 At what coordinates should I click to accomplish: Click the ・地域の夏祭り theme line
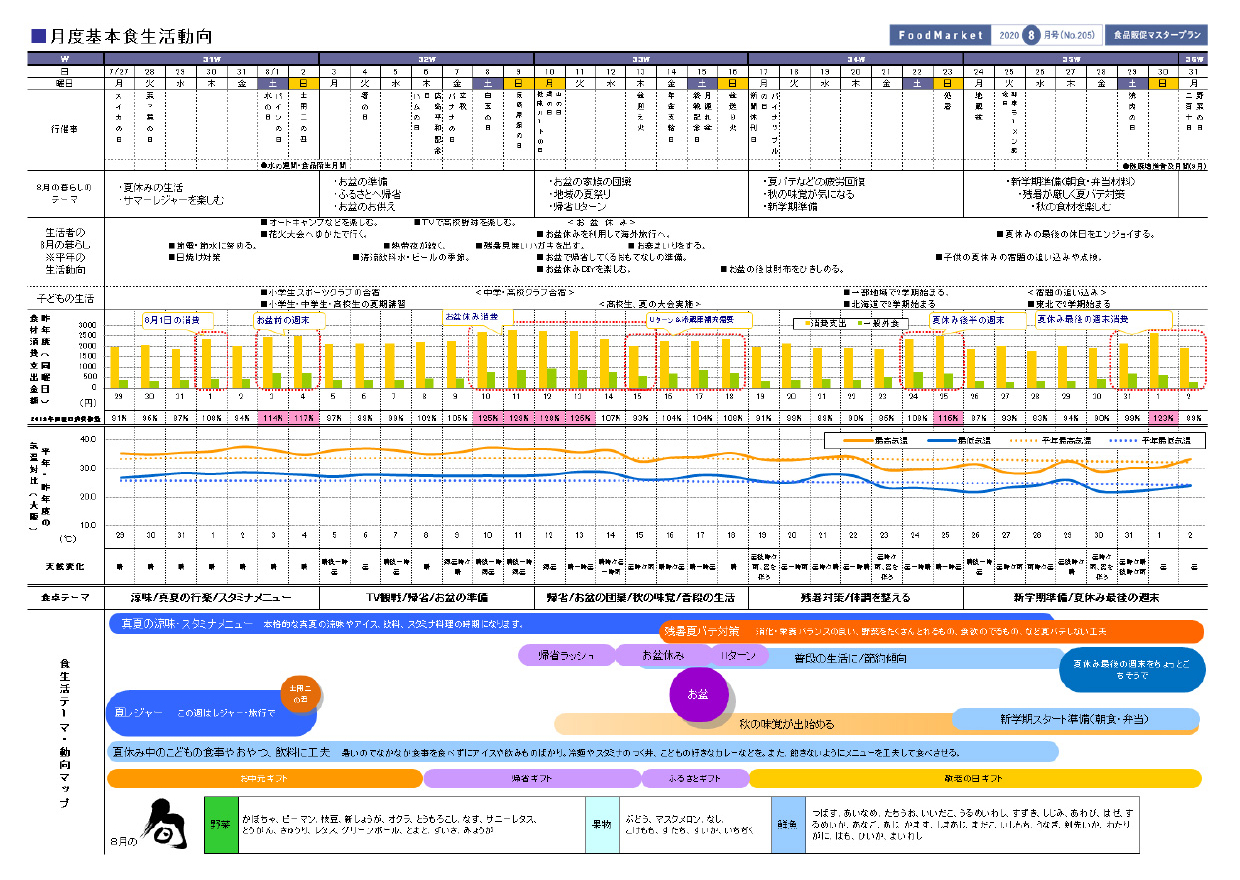click(585, 194)
